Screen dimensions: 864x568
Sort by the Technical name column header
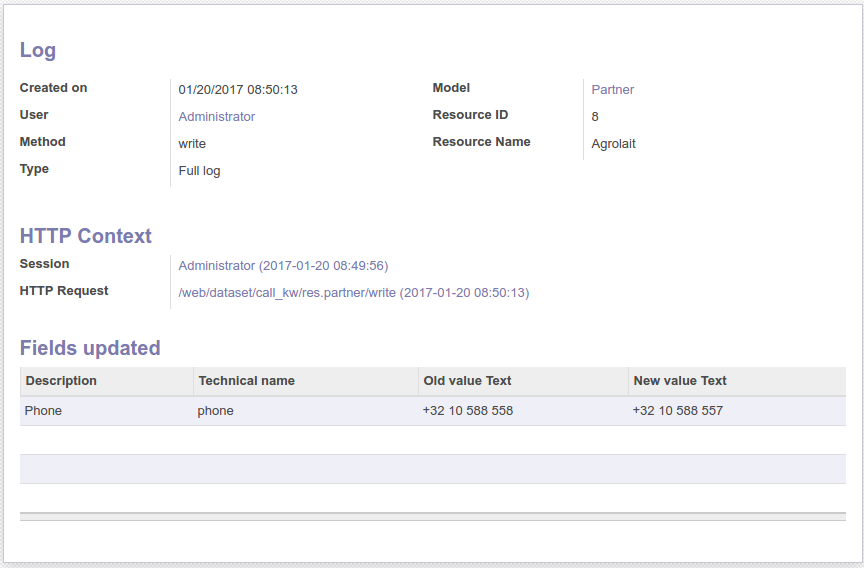[246, 381]
